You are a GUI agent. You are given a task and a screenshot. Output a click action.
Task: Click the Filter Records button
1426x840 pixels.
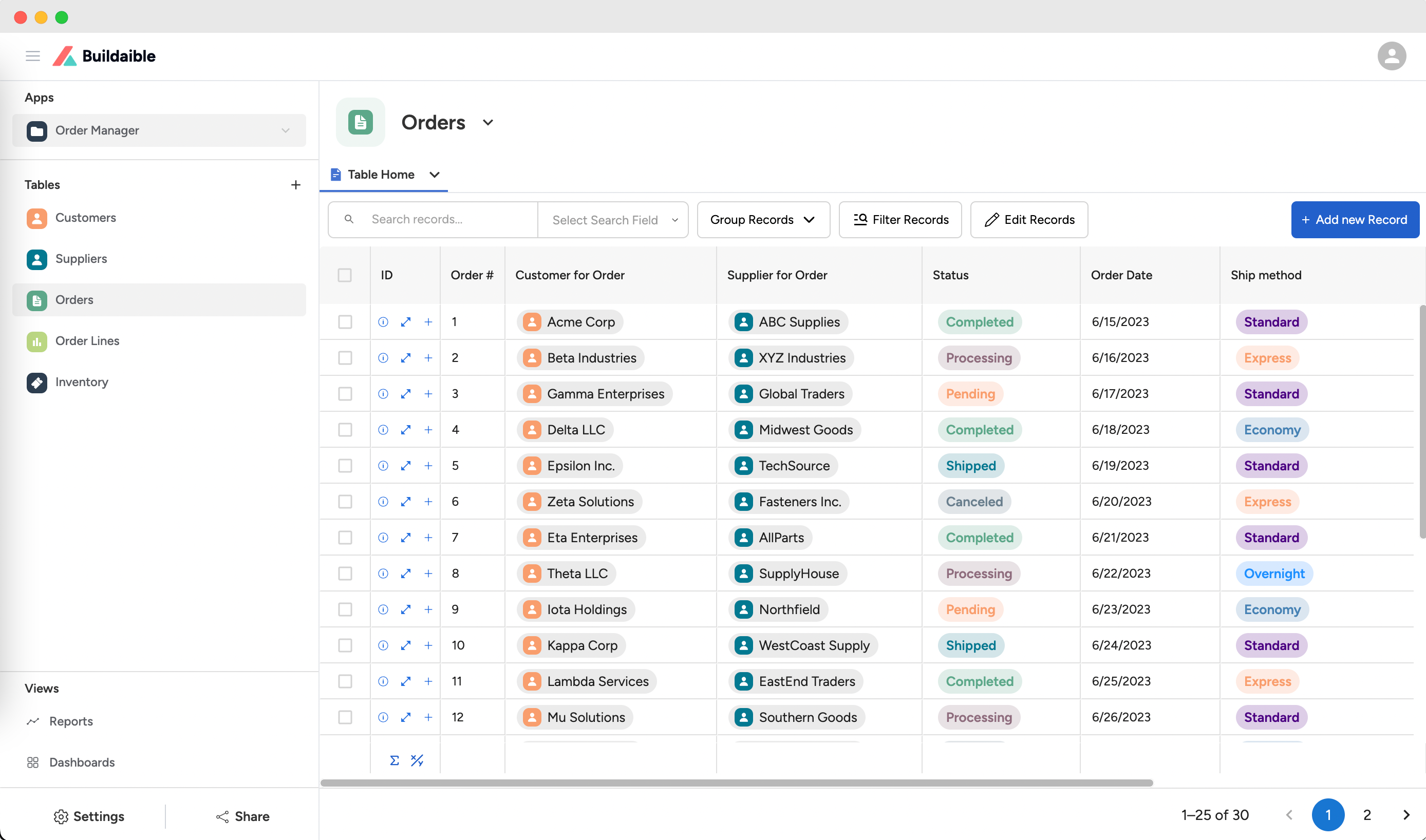[900, 220]
